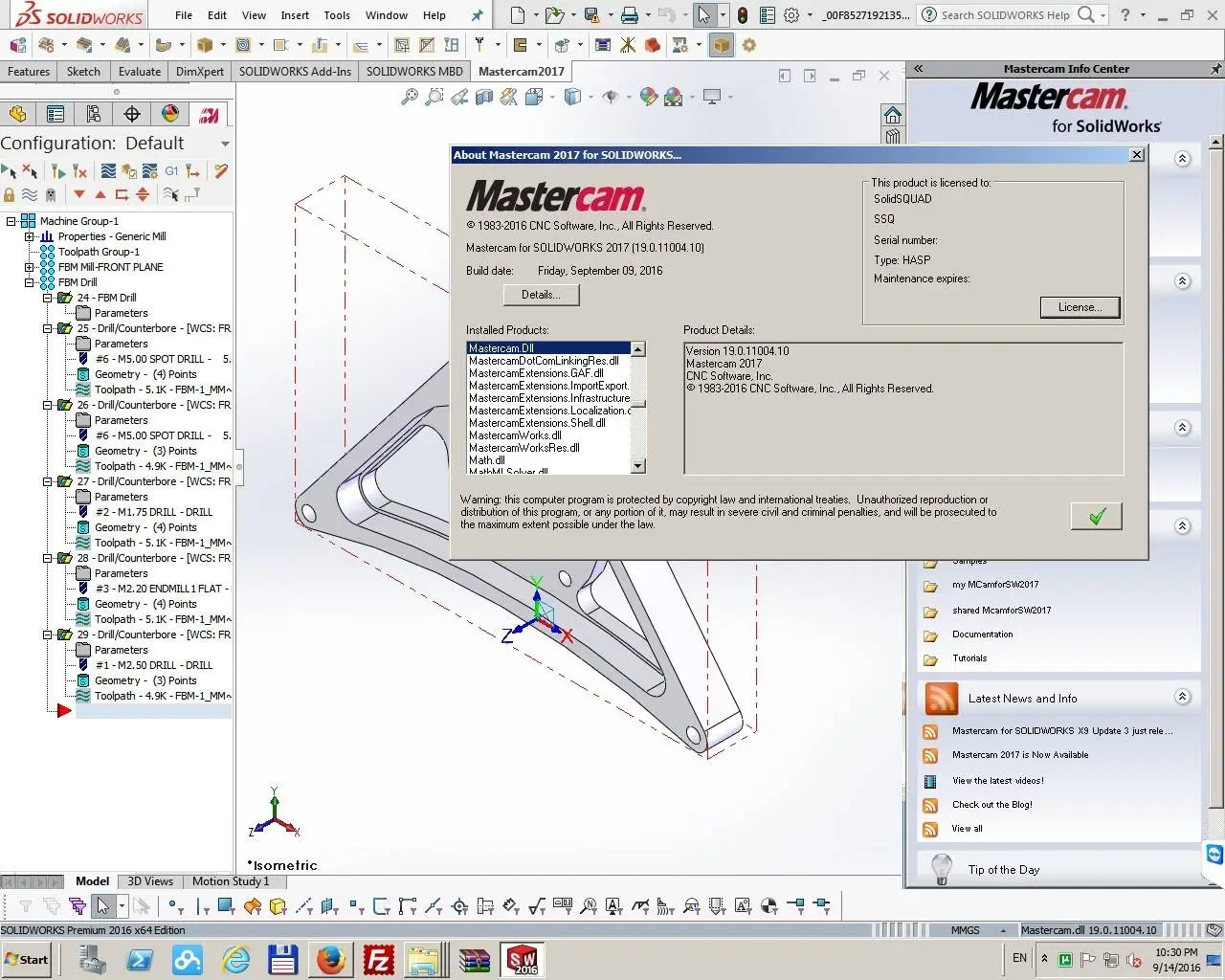Click the Details... button
This screenshot has width=1225, height=980.
click(541, 295)
